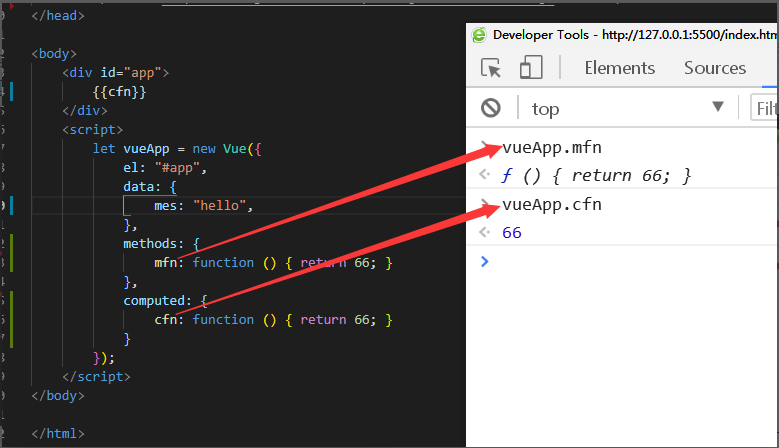Open the top context dropdown
This screenshot has height=448, width=779.
(x=627, y=108)
